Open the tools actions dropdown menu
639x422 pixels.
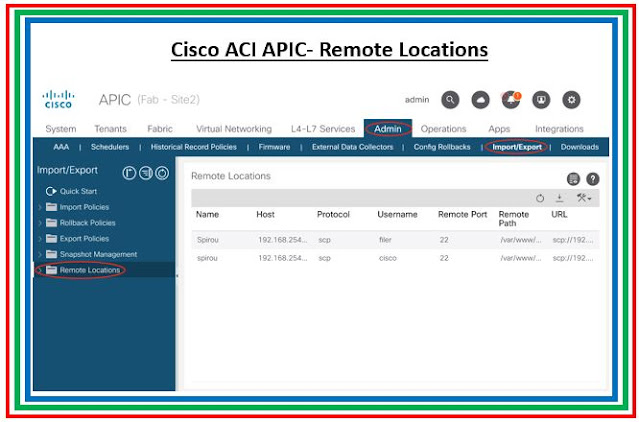click(x=583, y=198)
